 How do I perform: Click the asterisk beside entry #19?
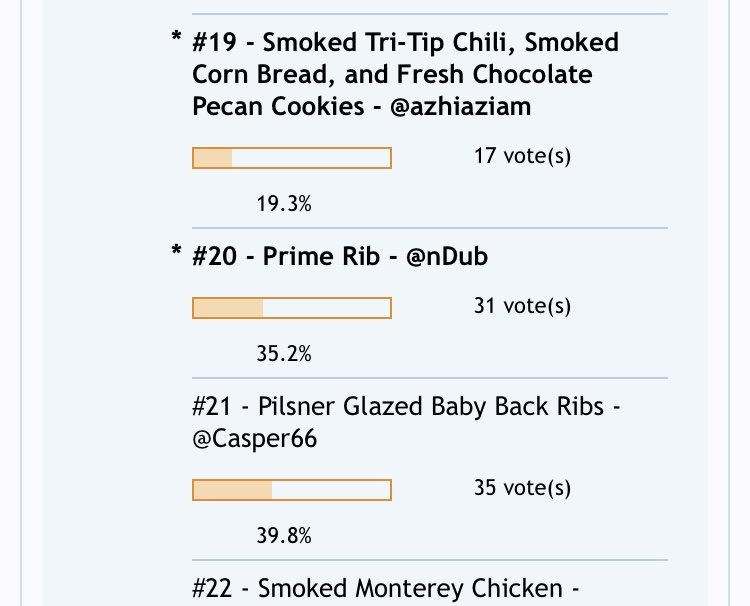coord(176,37)
